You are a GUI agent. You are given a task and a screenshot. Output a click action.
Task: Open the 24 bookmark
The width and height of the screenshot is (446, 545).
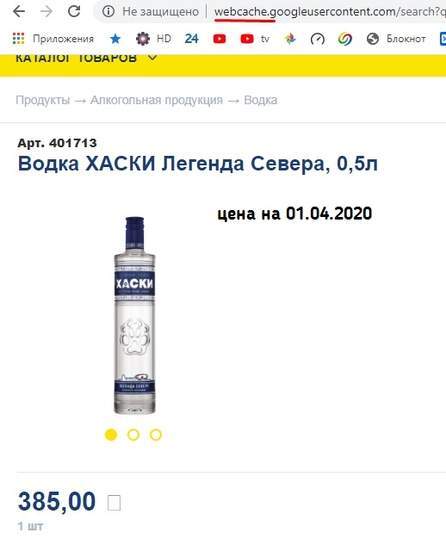[x=192, y=39]
